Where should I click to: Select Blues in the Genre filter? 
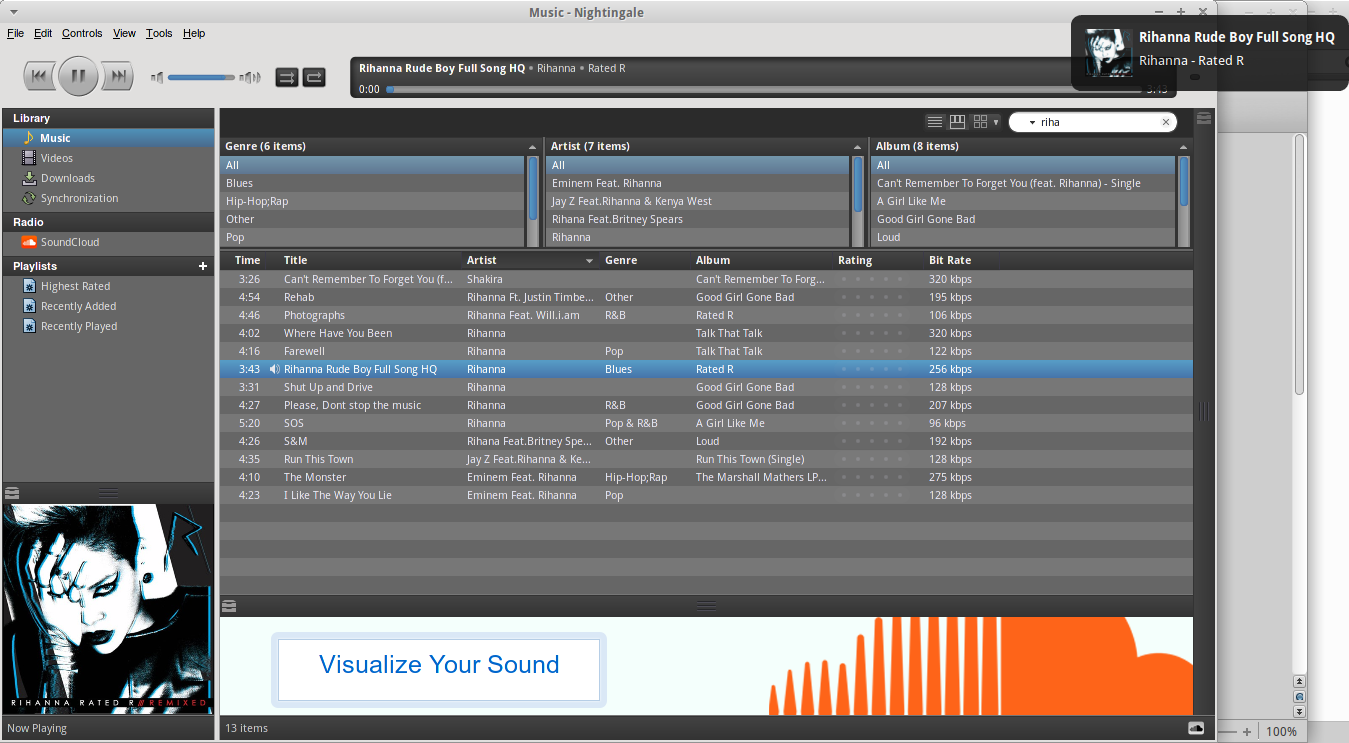pos(372,183)
